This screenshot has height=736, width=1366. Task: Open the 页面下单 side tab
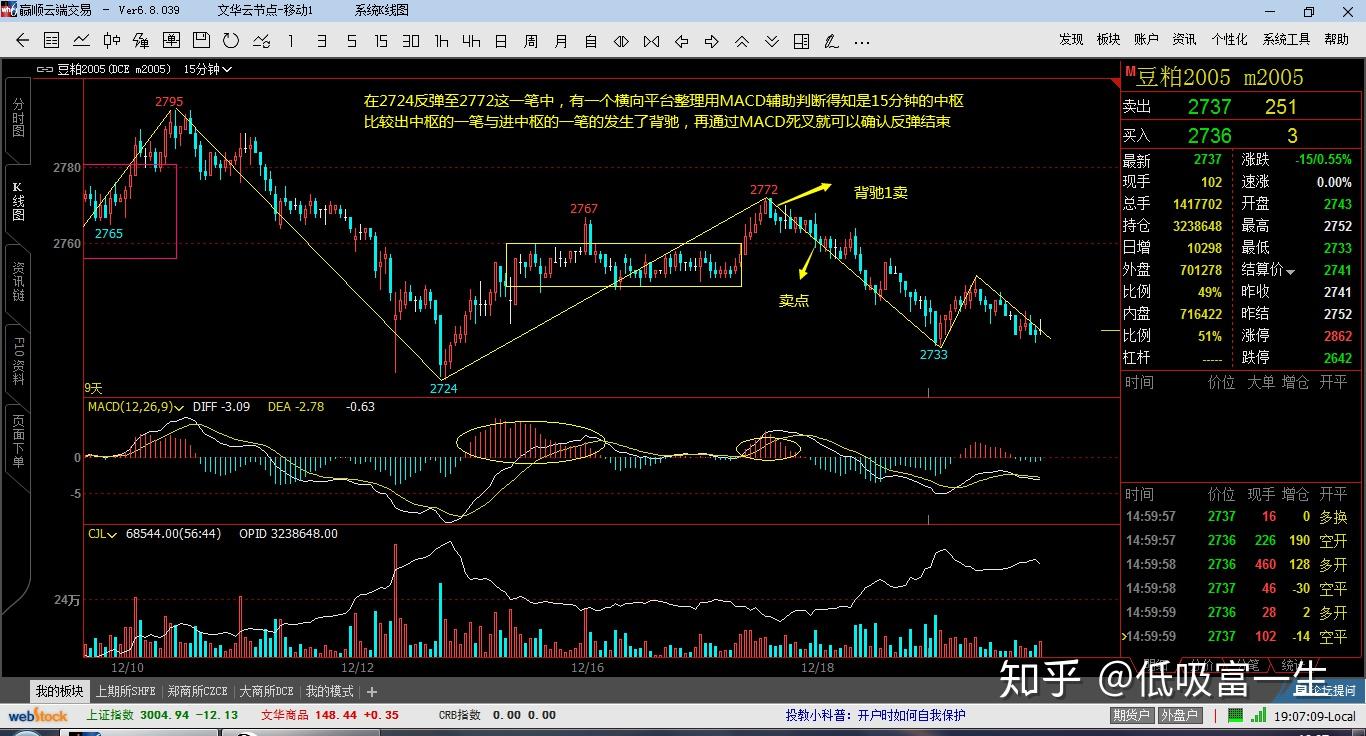click(18, 443)
